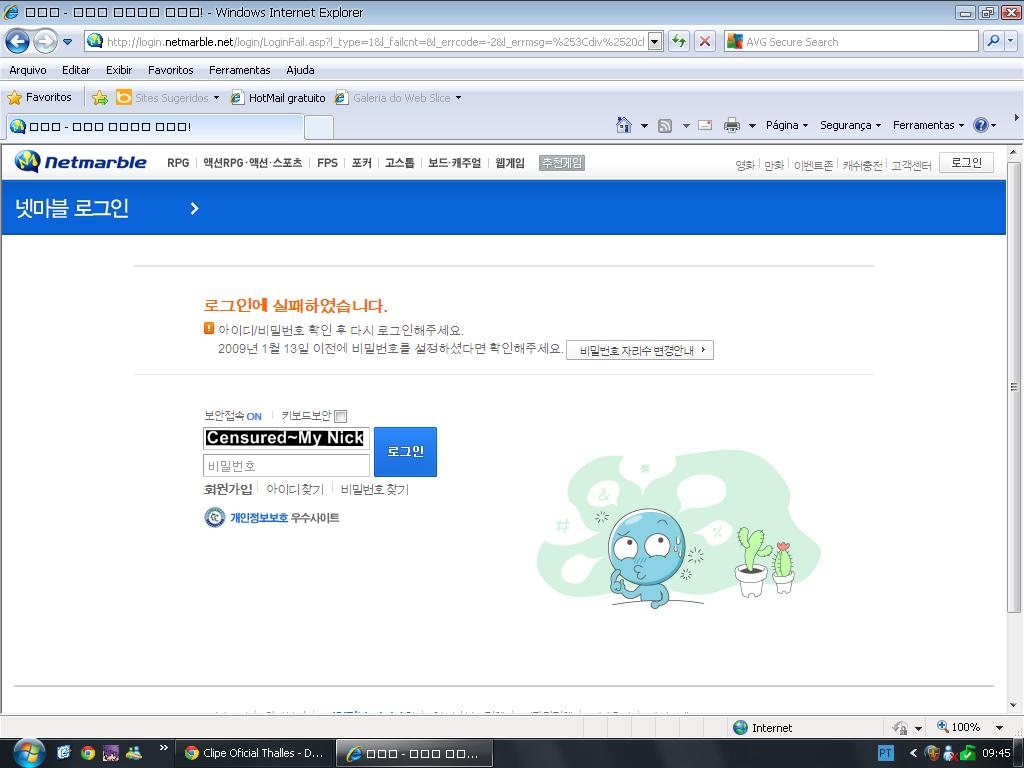Image resolution: width=1024 pixels, height=768 pixels.
Task: Open the Ajuda menu
Action: [300, 70]
